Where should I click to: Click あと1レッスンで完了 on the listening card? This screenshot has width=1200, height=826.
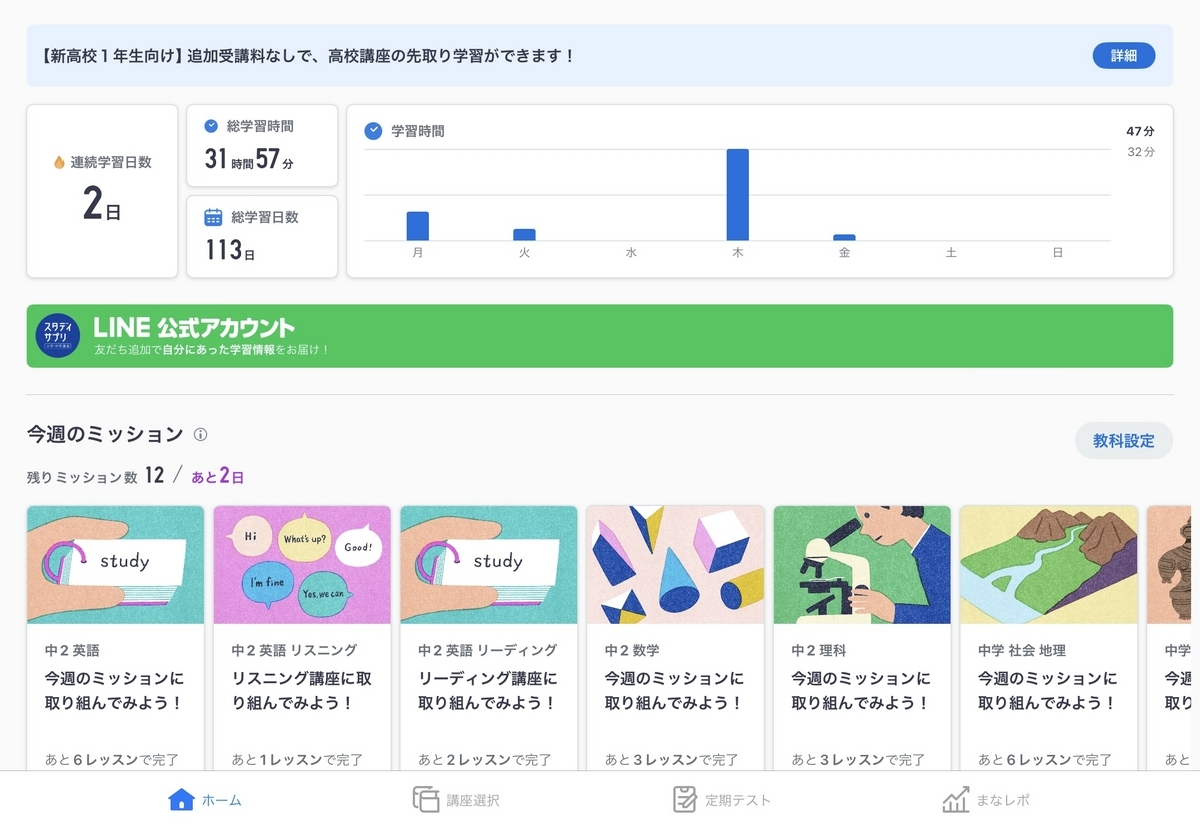tap(297, 760)
